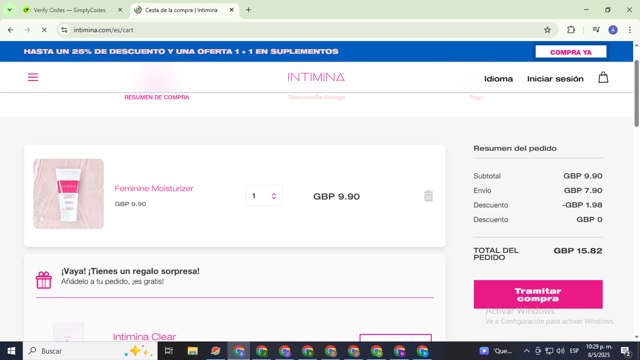Open Task View on the taskbar
This screenshot has width=640, height=360.
[169, 351]
